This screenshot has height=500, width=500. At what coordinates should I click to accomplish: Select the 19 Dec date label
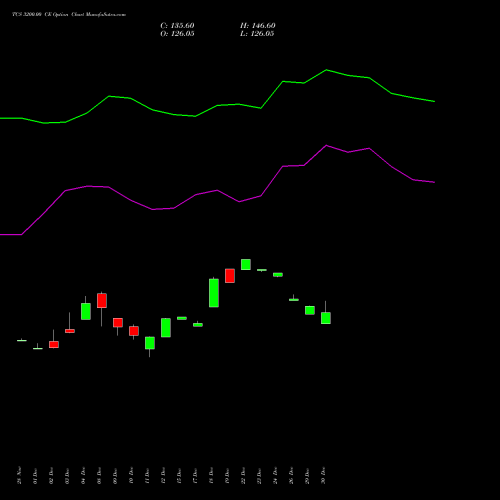coord(227,475)
